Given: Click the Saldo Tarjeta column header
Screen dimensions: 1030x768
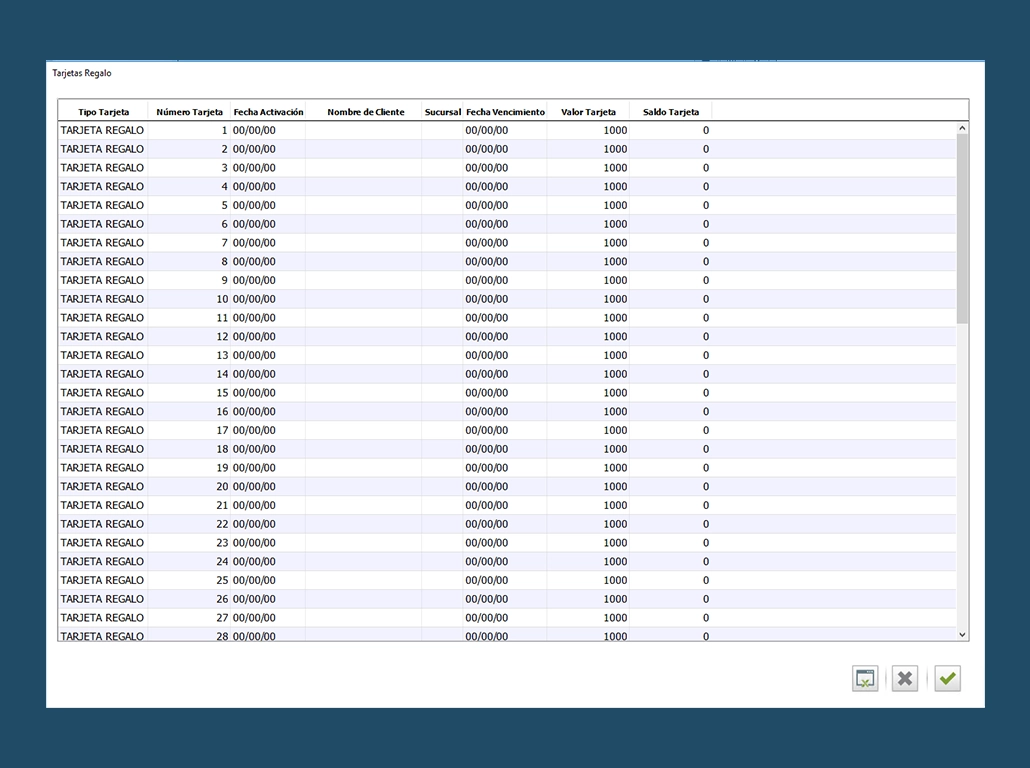Looking at the screenshot, I should coord(670,112).
